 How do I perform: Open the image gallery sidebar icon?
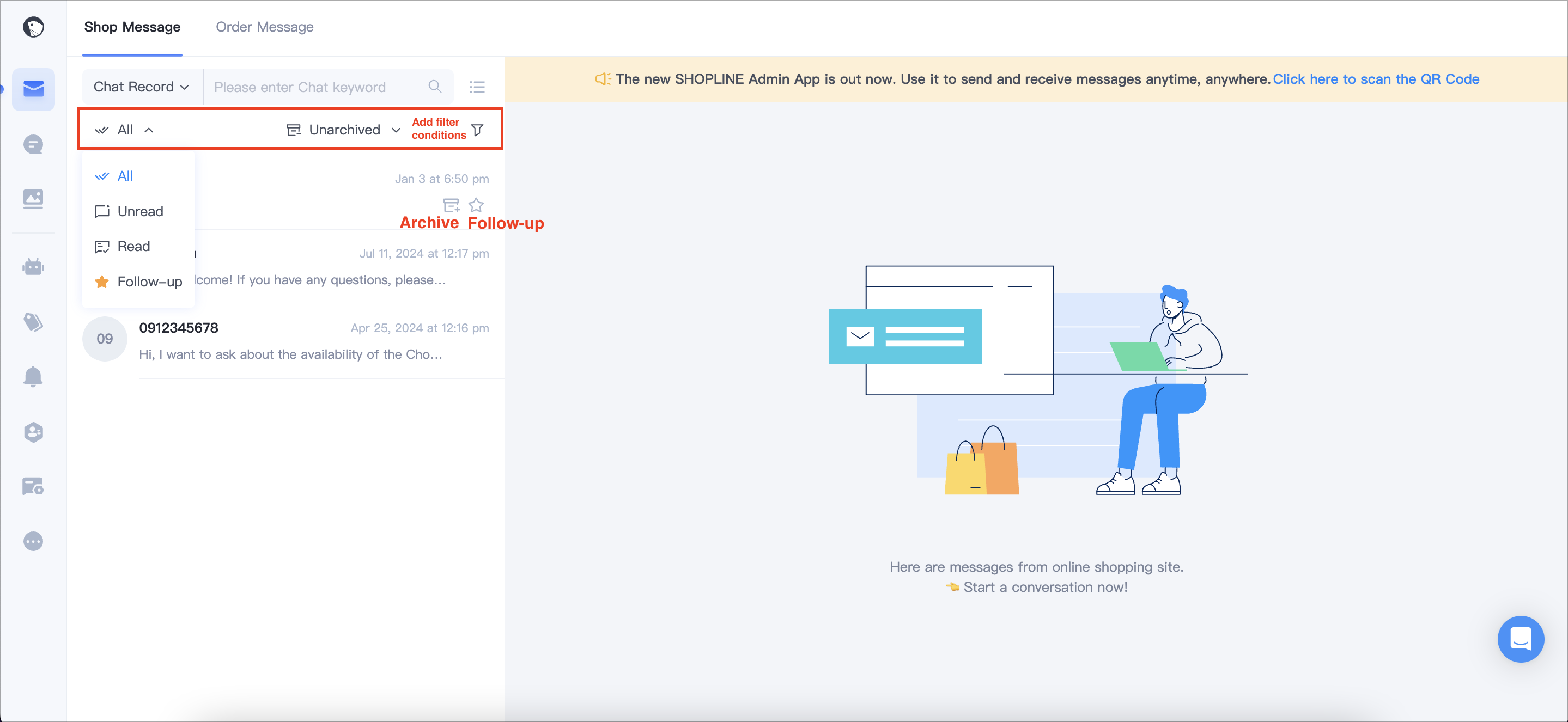[x=33, y=199]
